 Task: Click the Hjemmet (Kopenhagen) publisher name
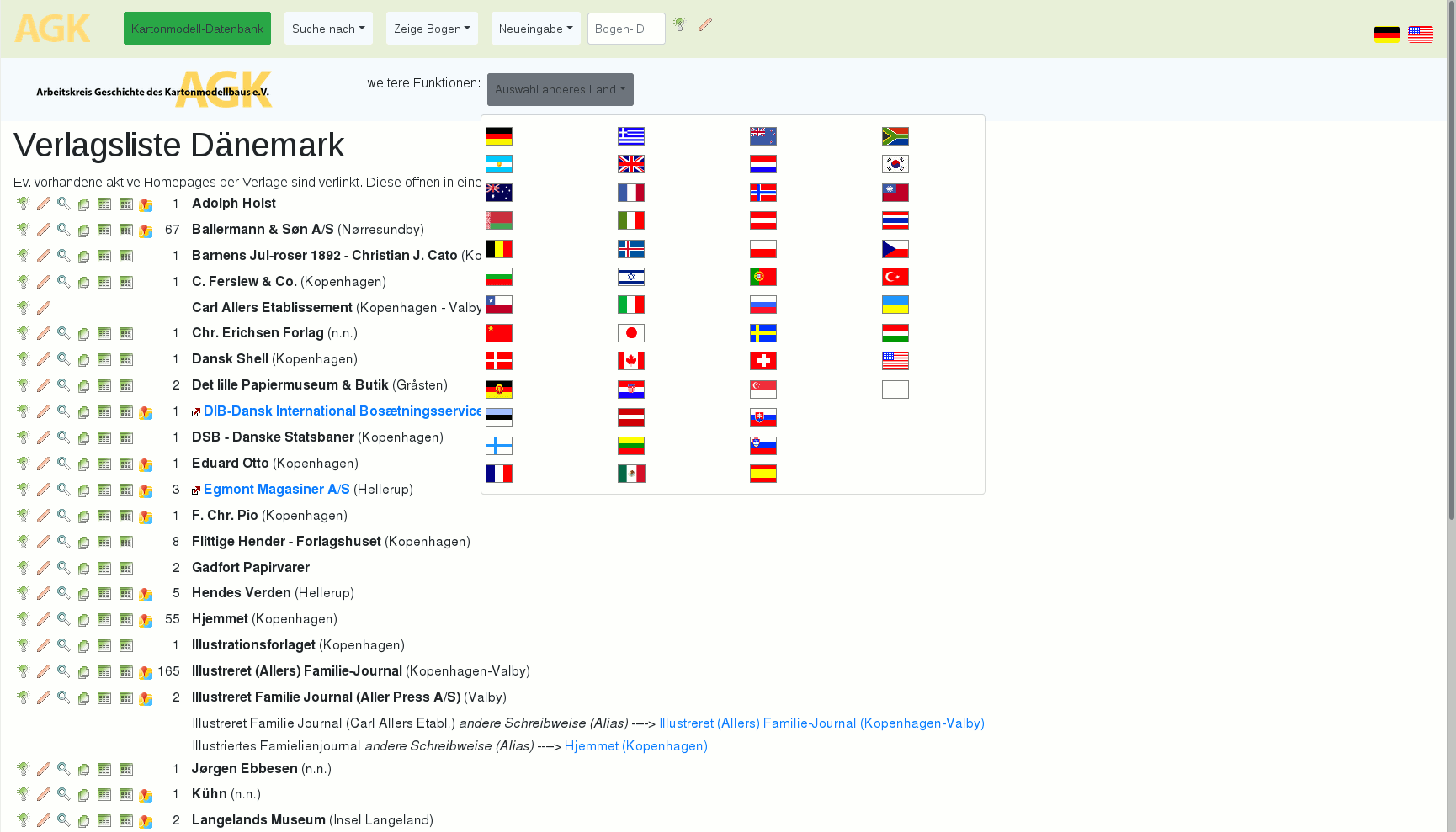click(264, 618)
